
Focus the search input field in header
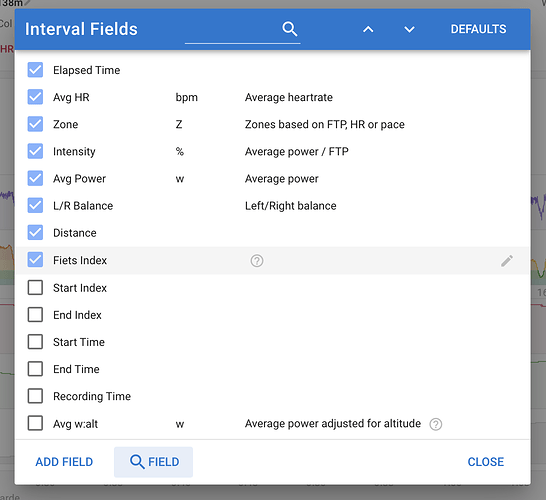click(x=233, y=30)
